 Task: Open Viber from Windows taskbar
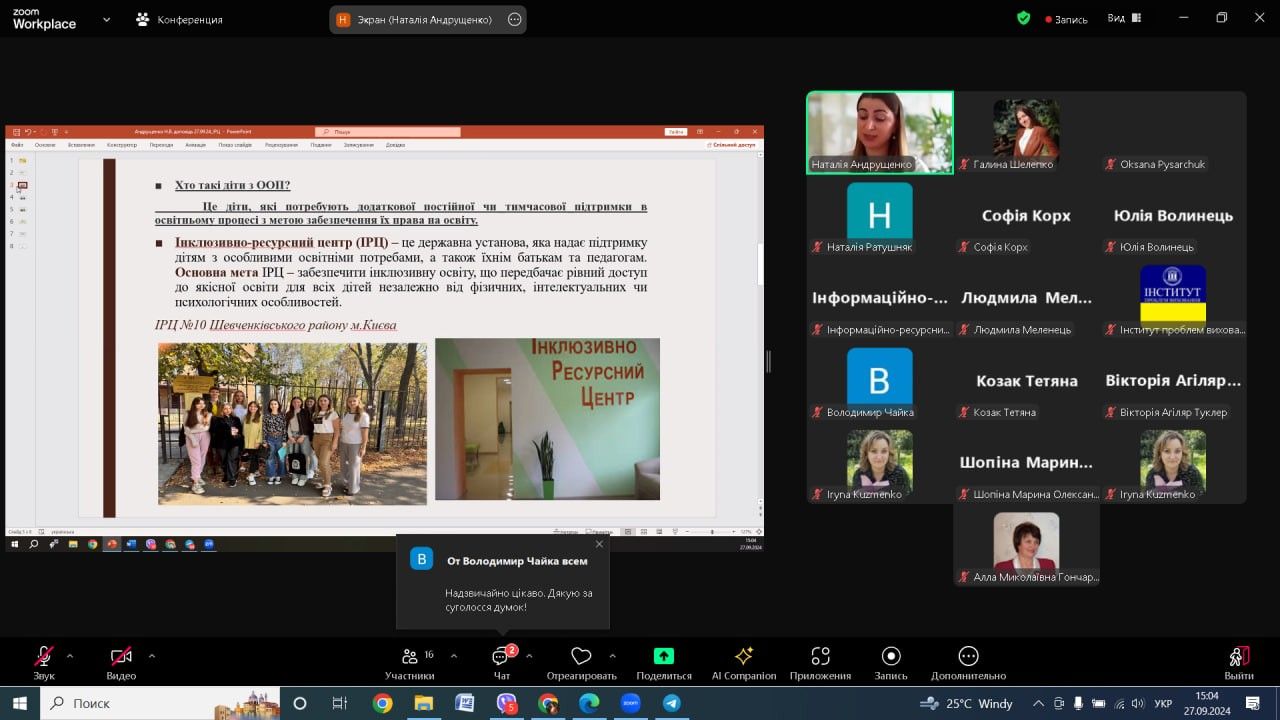click(x=507, y=703)
